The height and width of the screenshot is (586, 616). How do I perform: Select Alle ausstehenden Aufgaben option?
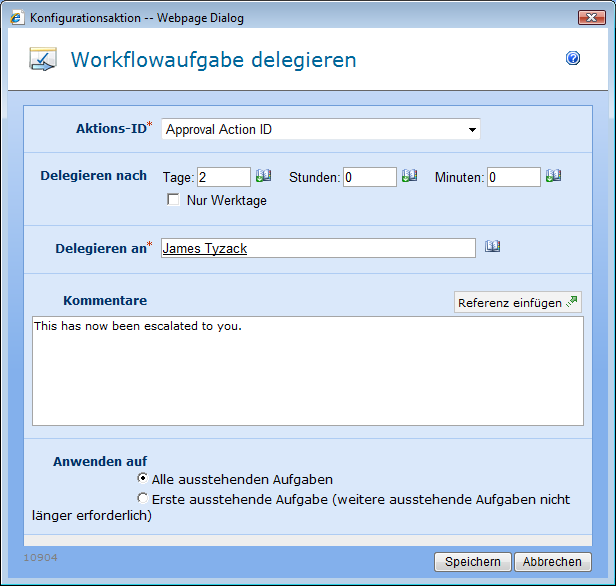143,479
